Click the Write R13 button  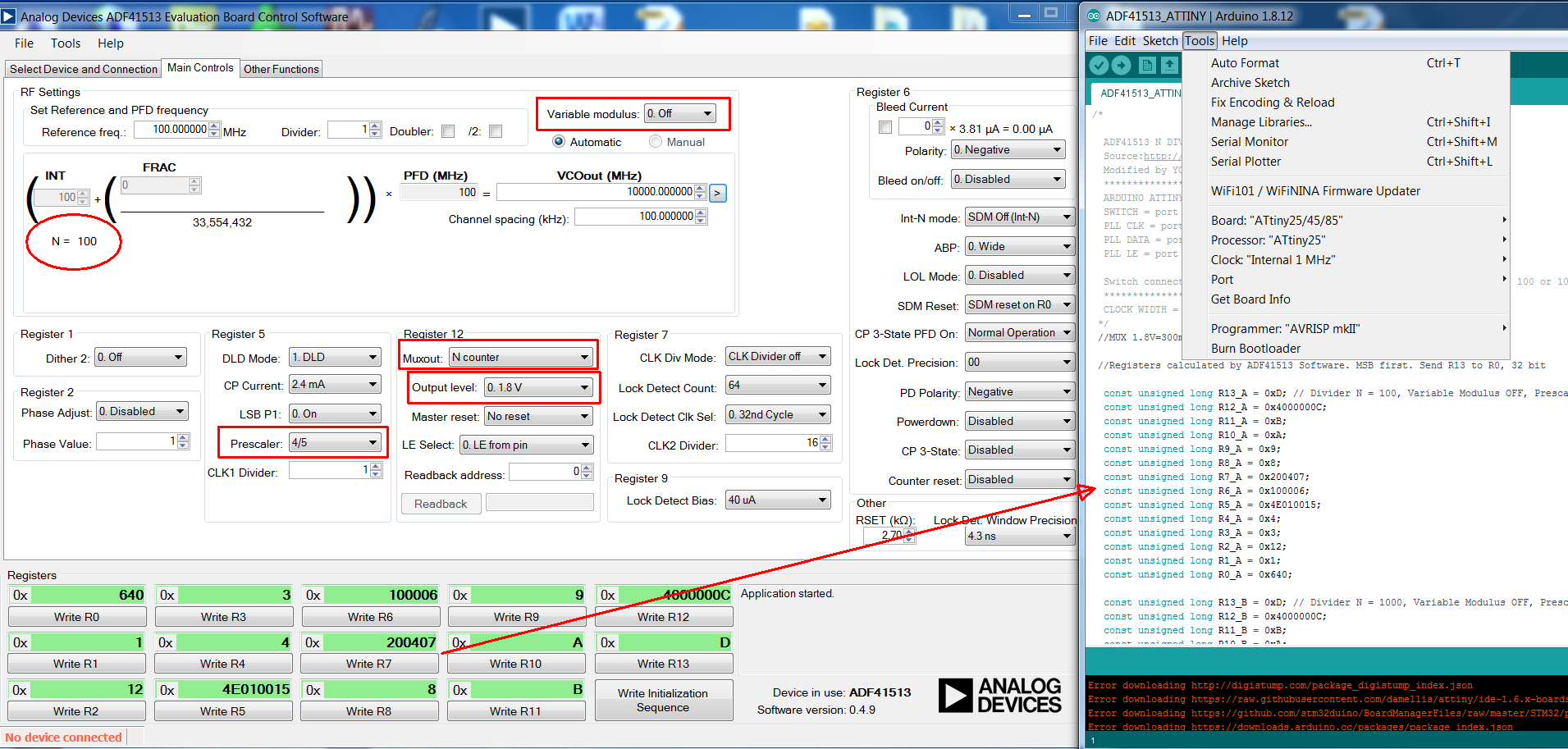tap(663, 664)
